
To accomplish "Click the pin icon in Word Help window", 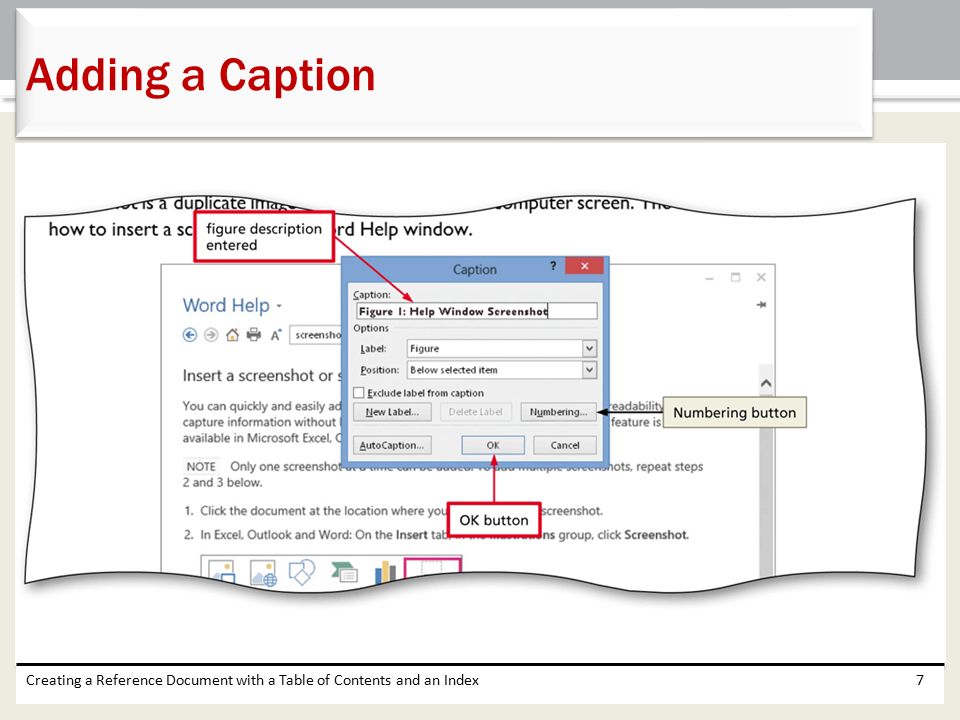I will coord(761,304).
